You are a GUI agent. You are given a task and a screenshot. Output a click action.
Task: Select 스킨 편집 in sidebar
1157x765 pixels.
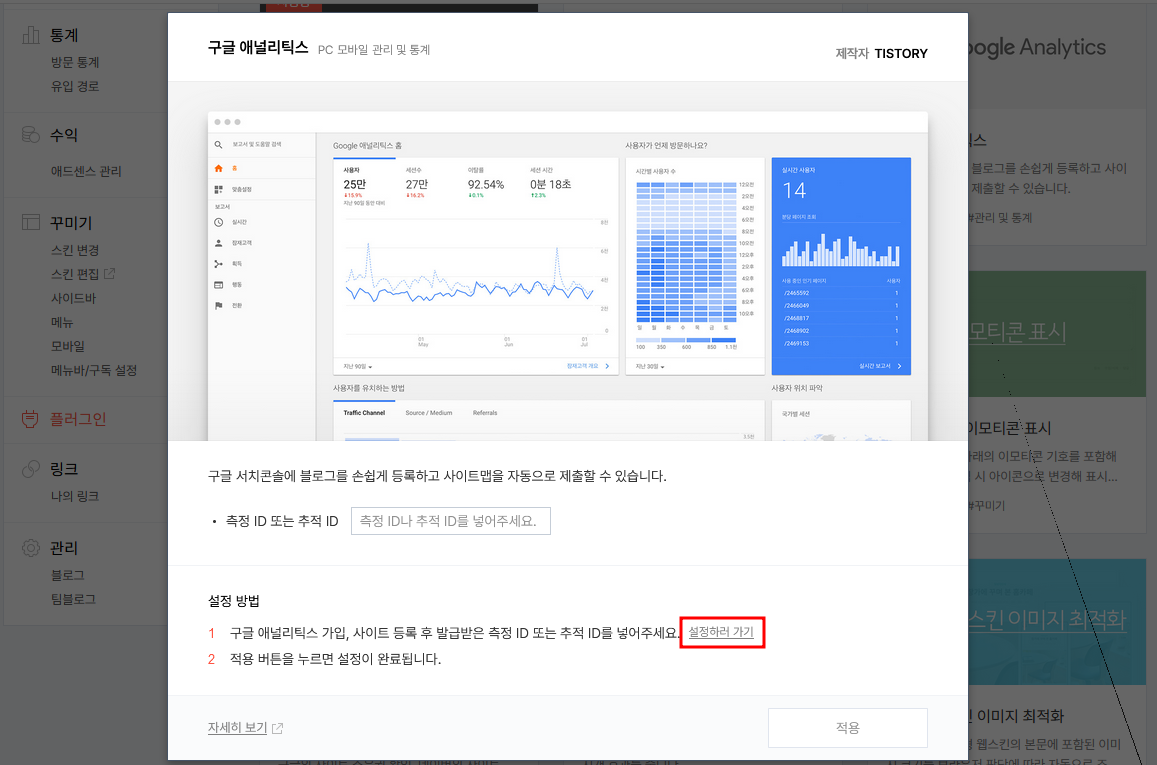pyautogui.click(x=75, y=274)
